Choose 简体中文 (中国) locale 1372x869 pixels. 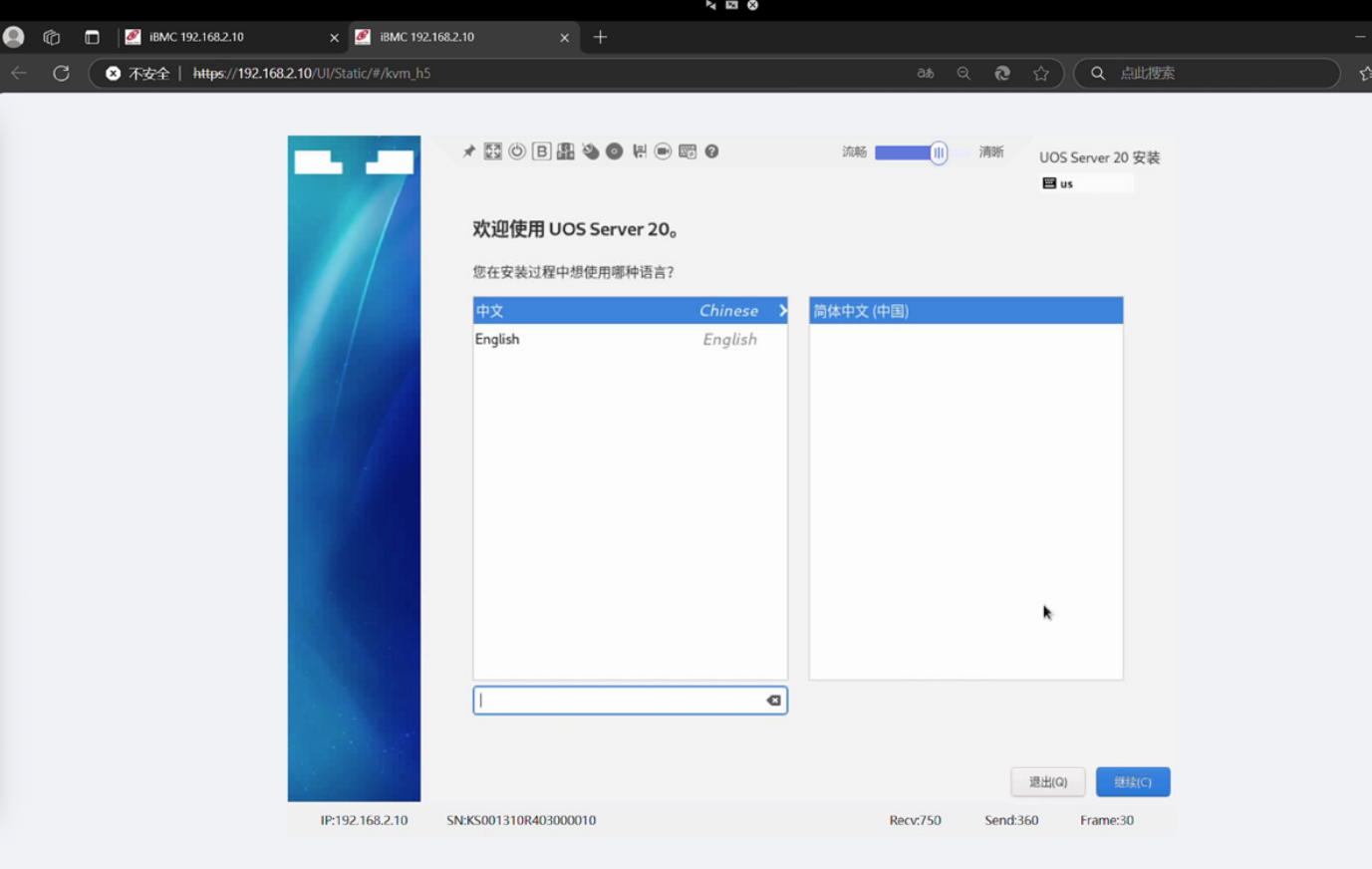pos(964,311)
